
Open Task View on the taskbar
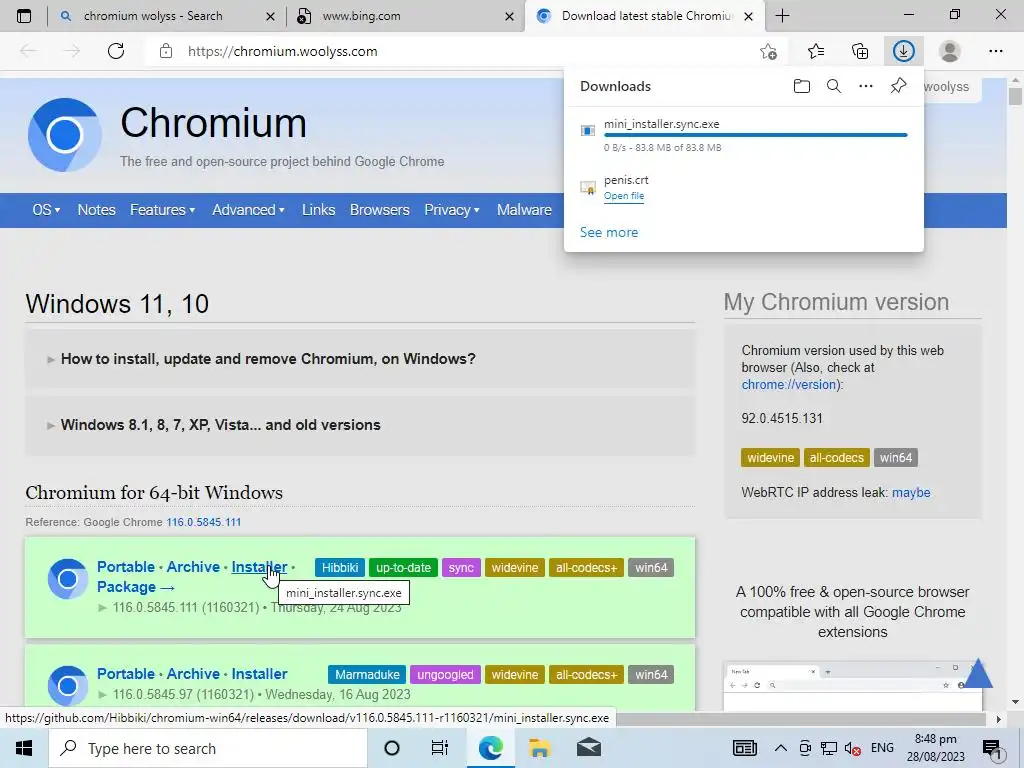tap(440, 748)
